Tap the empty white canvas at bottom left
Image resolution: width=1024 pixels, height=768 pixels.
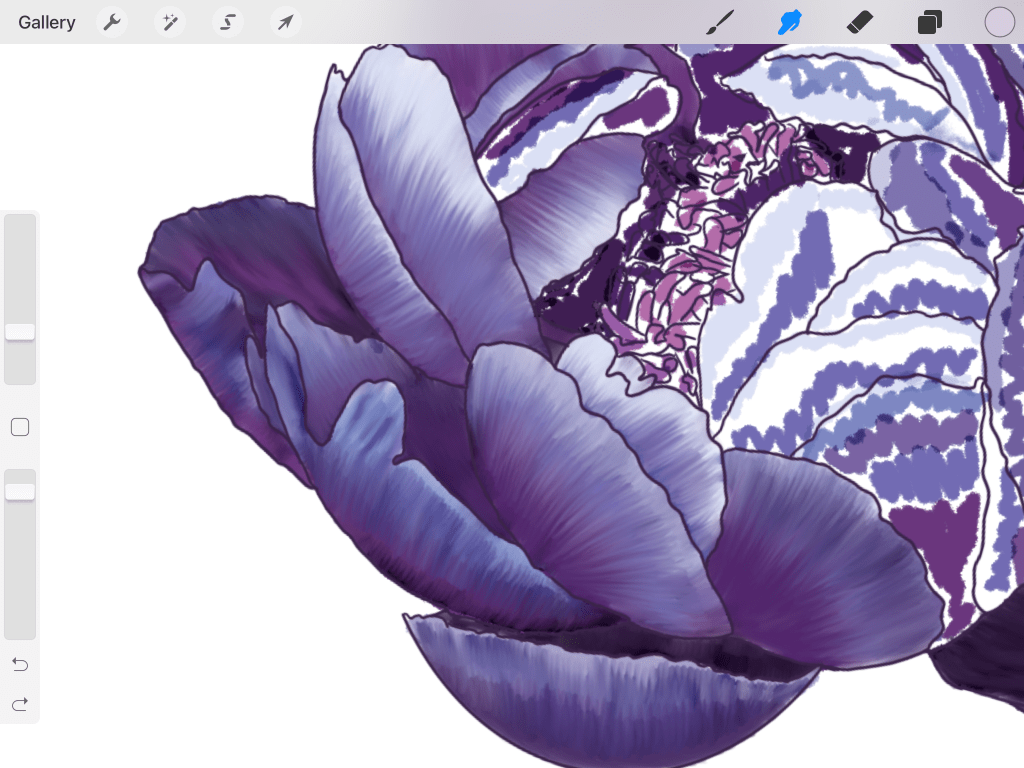click(200, 650)
